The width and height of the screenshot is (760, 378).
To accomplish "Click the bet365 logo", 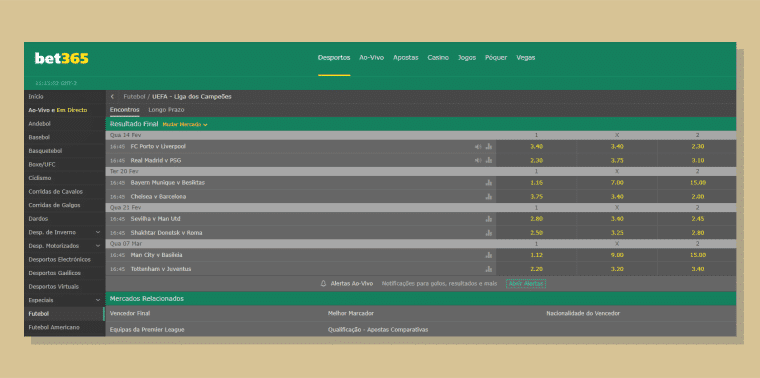I will (x=62, y=59).
